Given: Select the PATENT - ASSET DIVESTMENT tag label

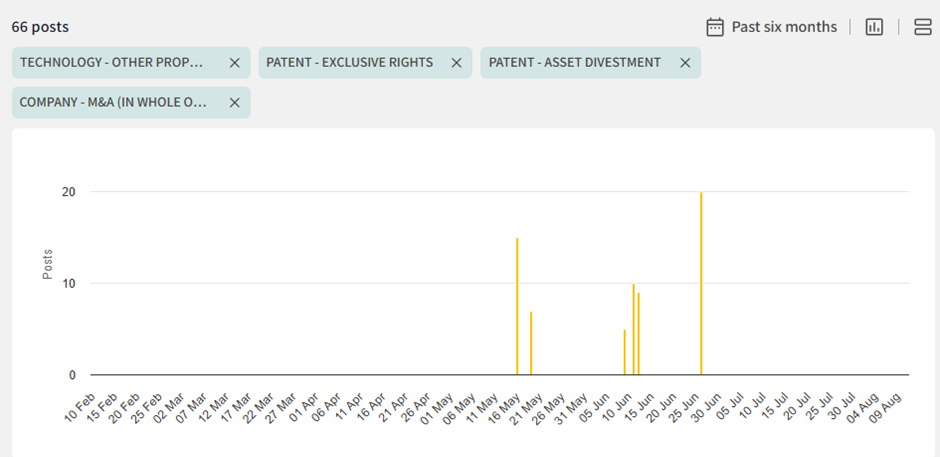Looking at the screenshot, I should click(x=574, y=63).
